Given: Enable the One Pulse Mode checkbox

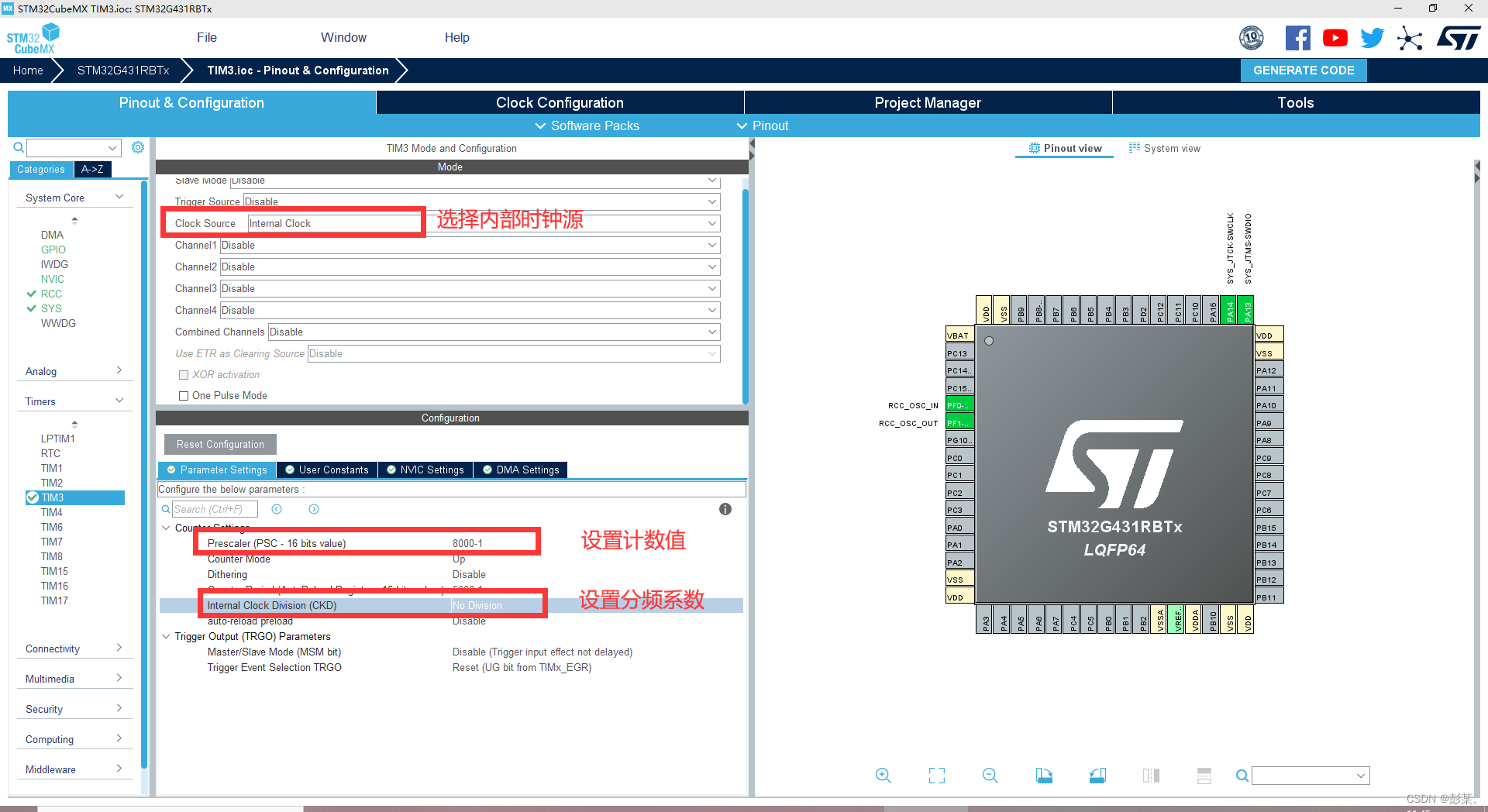Looking at the screenshot, I should [x=184, y=396].
